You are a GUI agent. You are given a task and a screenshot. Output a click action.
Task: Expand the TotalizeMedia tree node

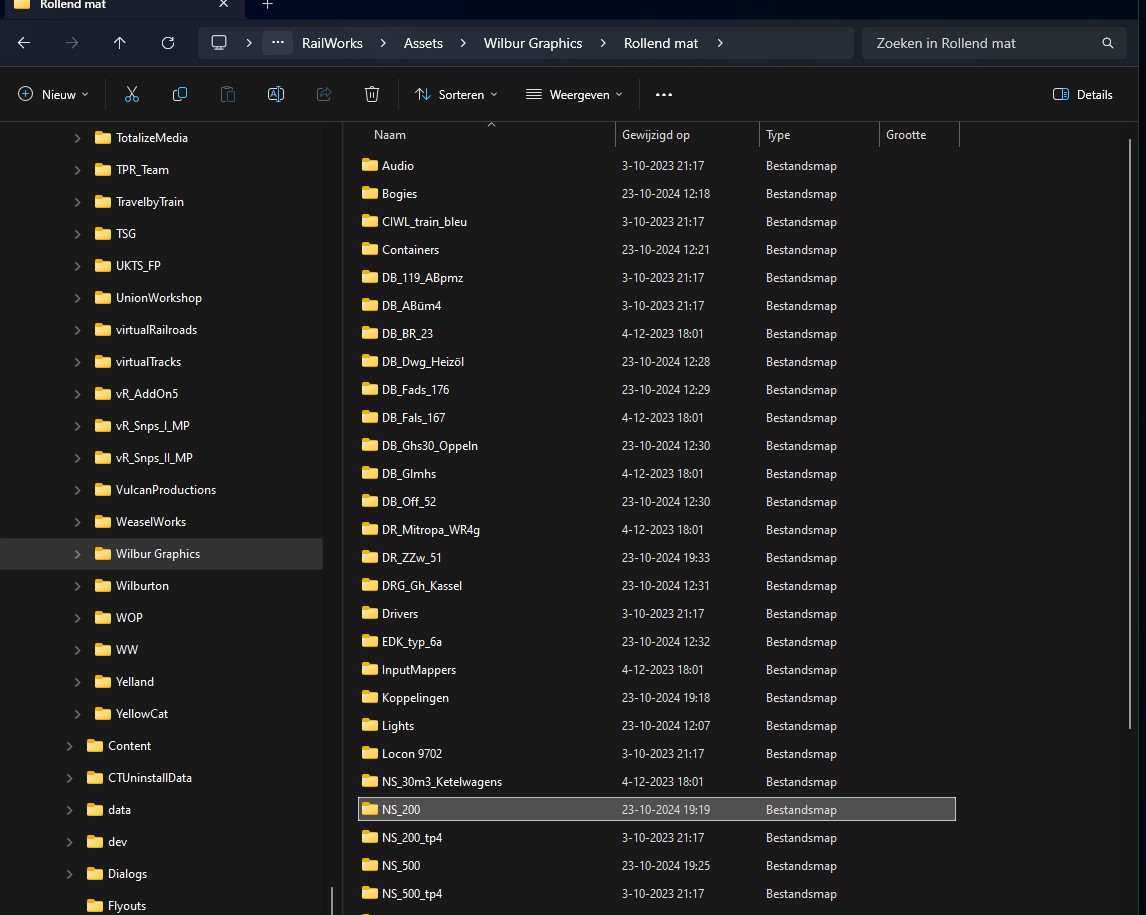[x=77, y=138]
